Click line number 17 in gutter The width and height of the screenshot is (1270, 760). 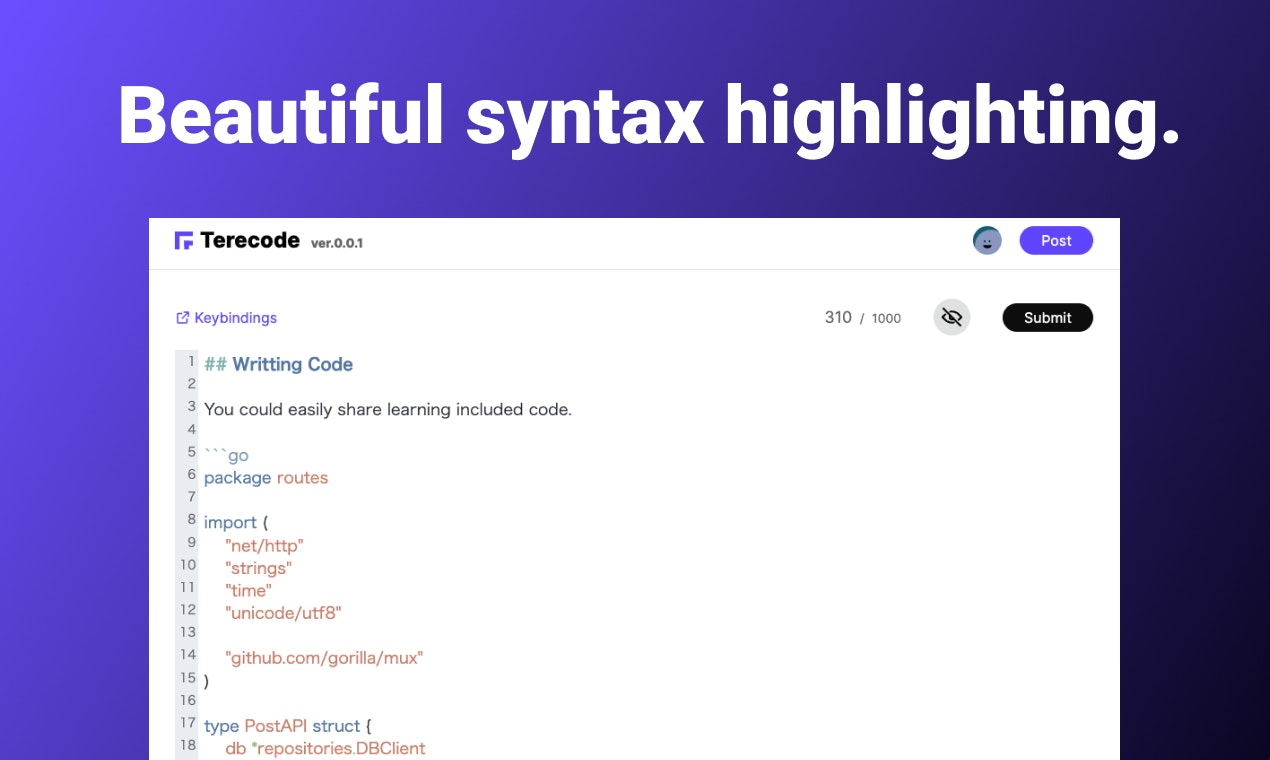(188, 722)
